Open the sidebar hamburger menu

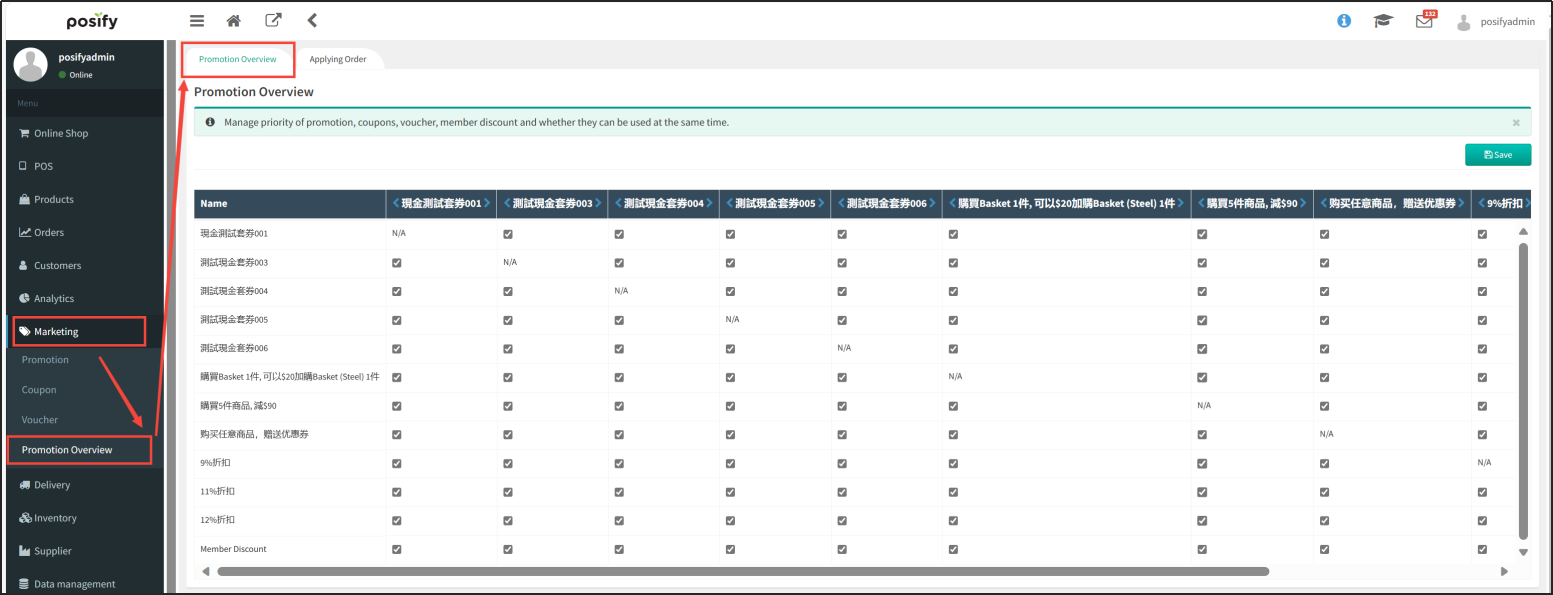(197, 20)
